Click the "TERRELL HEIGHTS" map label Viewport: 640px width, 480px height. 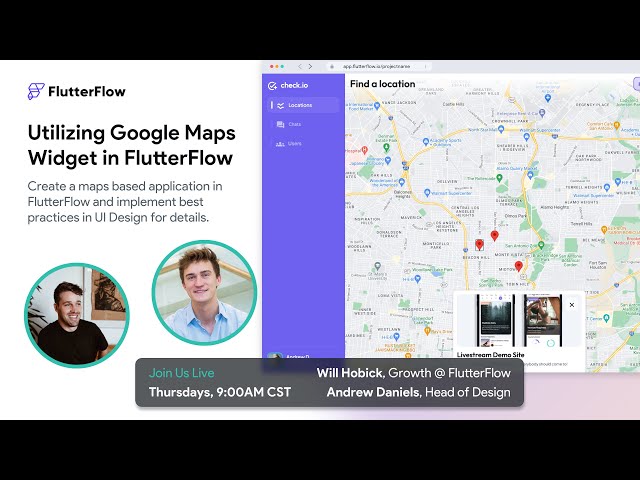pyautogui.click(x=584, y=187)
